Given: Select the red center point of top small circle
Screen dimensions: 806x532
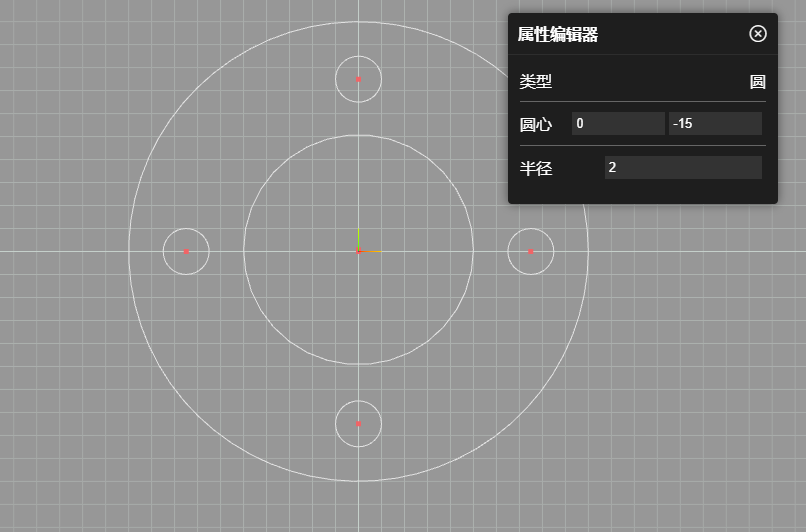Looking at the screenshot, I should coord(358,79).
